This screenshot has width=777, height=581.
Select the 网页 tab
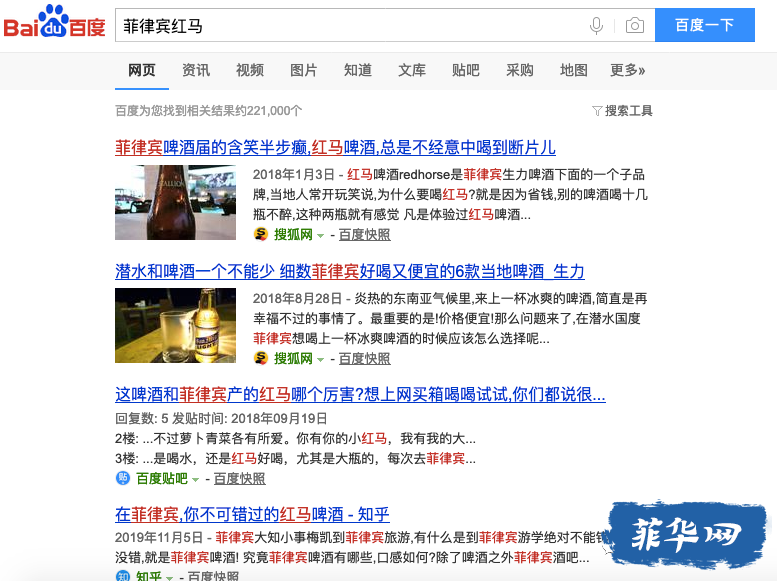(x=142, y=70)
